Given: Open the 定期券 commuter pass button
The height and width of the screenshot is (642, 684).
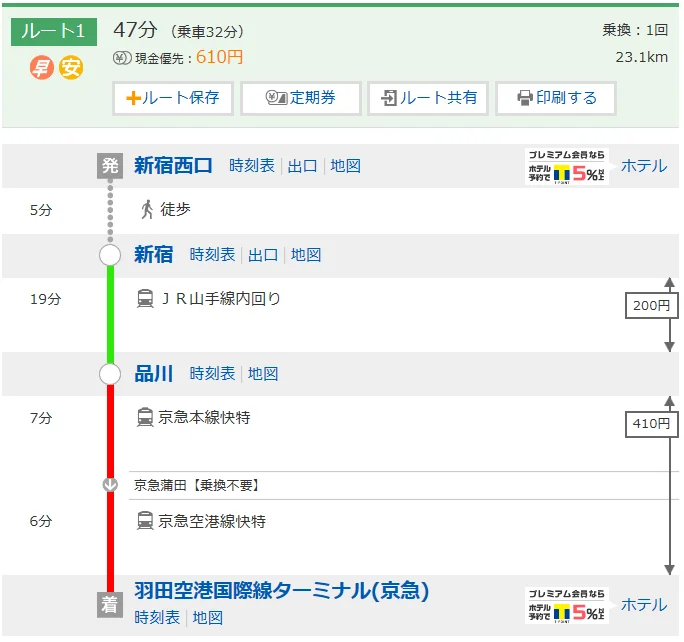Looking at the screenshot, I should click(300, 98).
